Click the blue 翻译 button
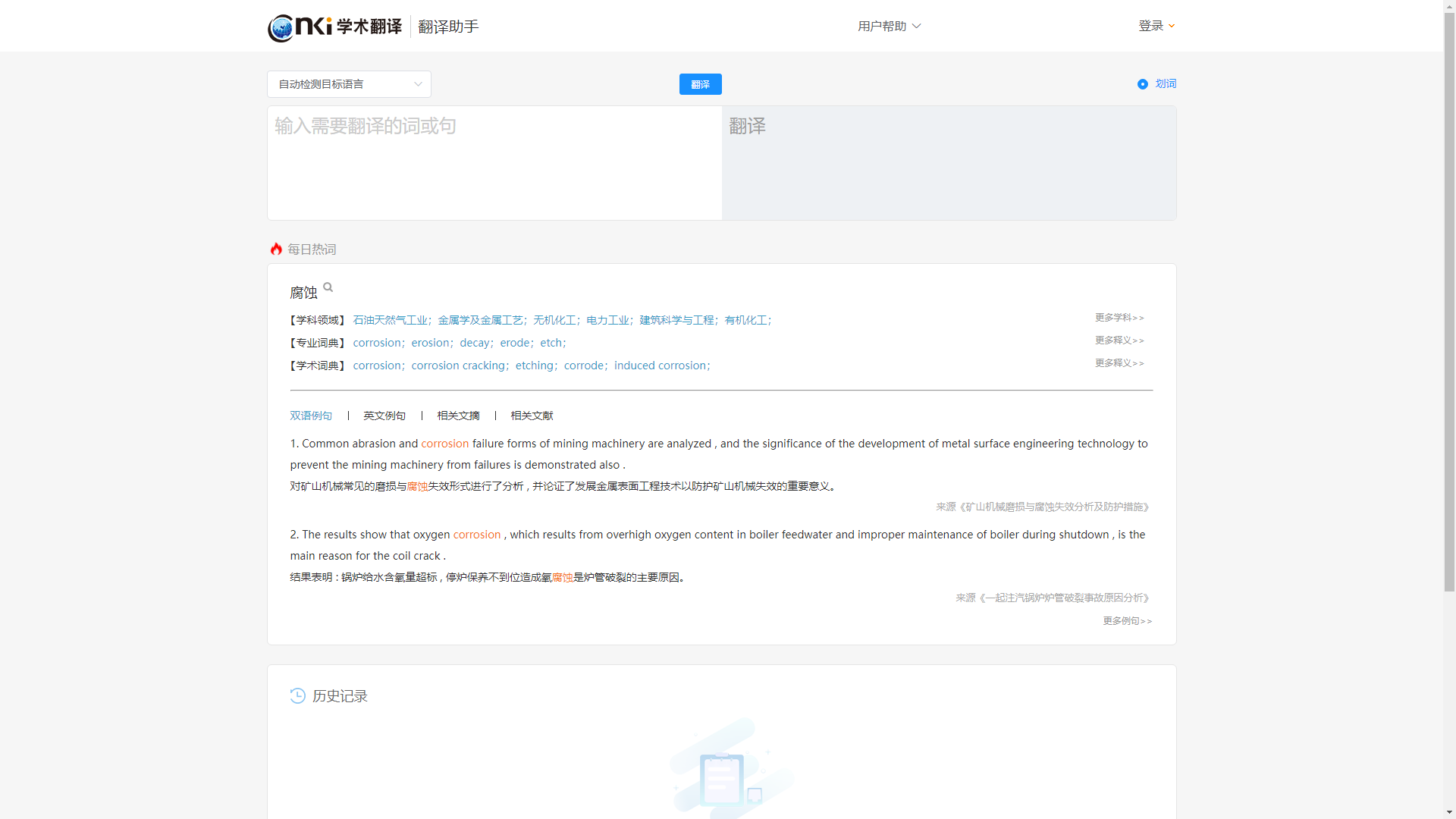 pos(700,83)
